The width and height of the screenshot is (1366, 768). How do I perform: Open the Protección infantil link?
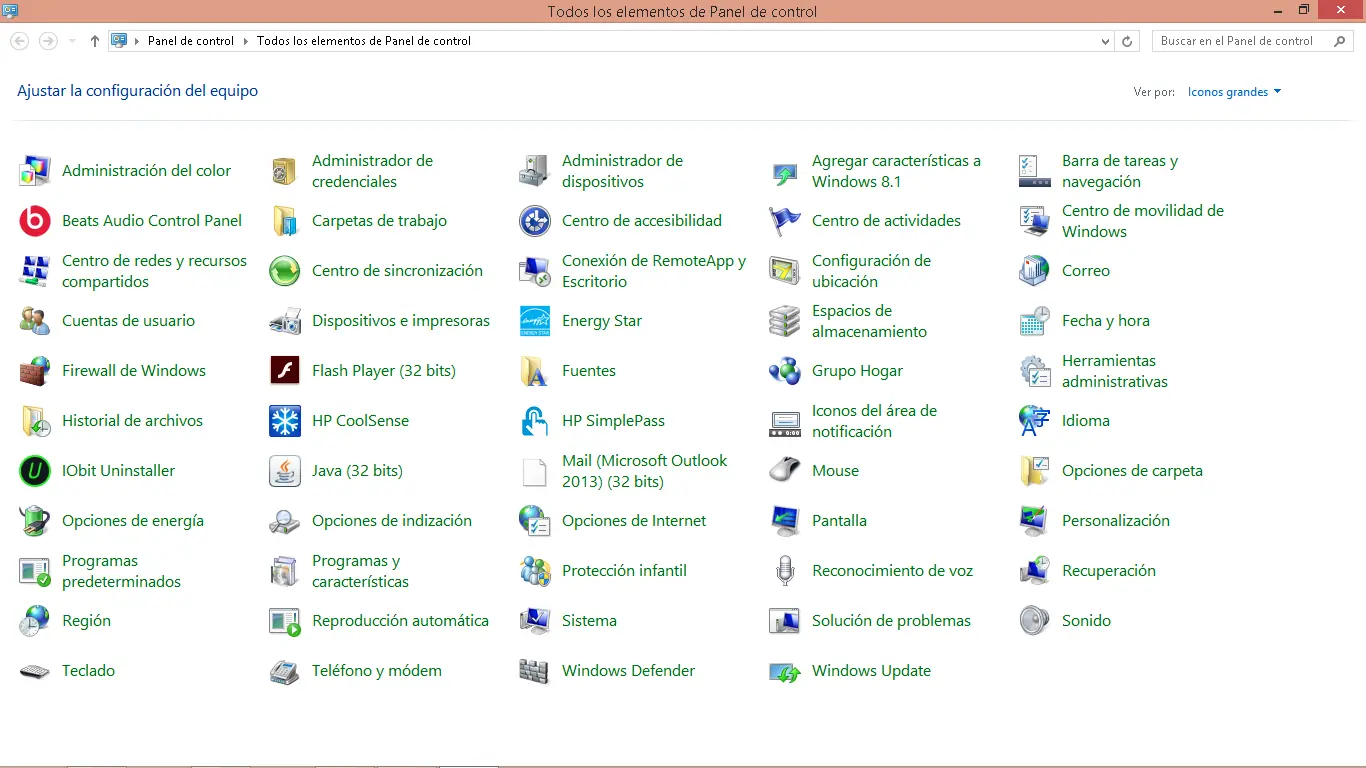tap(624, 571)
